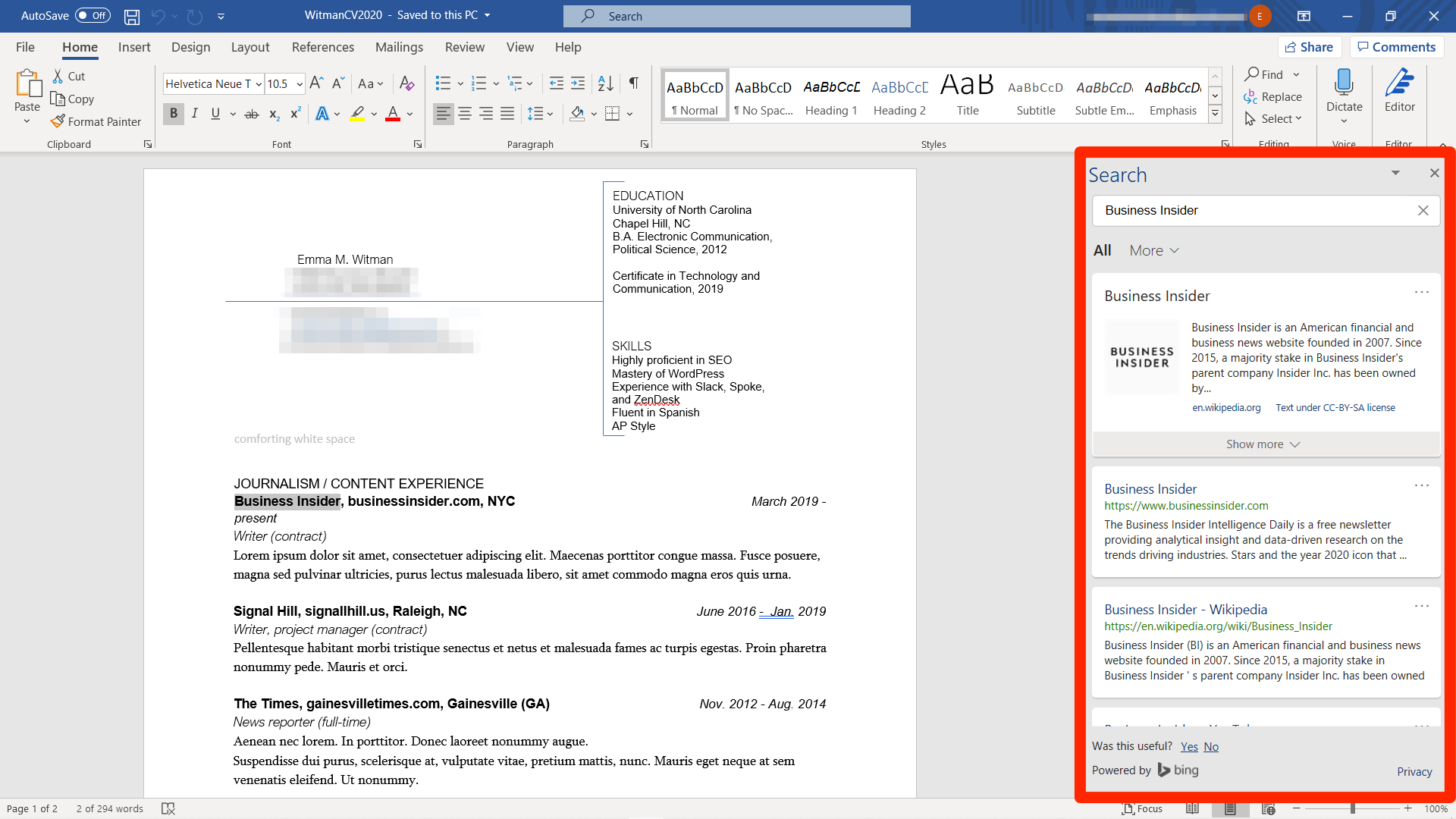Click the zoom slider in status bar
Viewport: 1456px width, 819px height.
1352,808
